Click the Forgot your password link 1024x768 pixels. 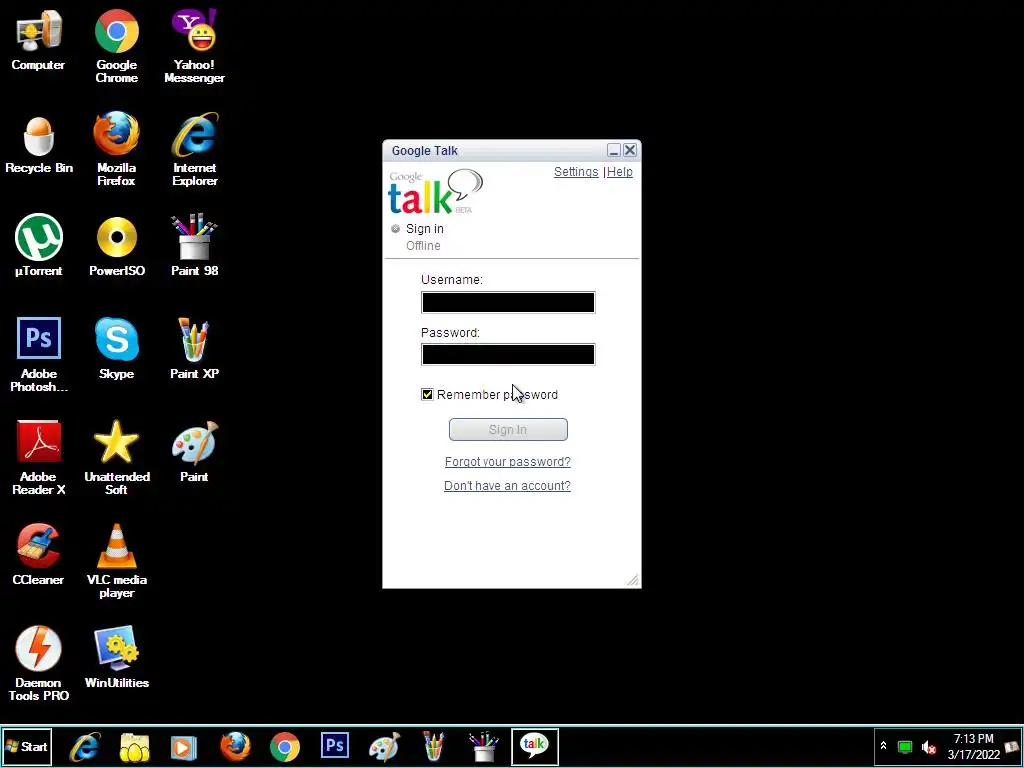507,462
